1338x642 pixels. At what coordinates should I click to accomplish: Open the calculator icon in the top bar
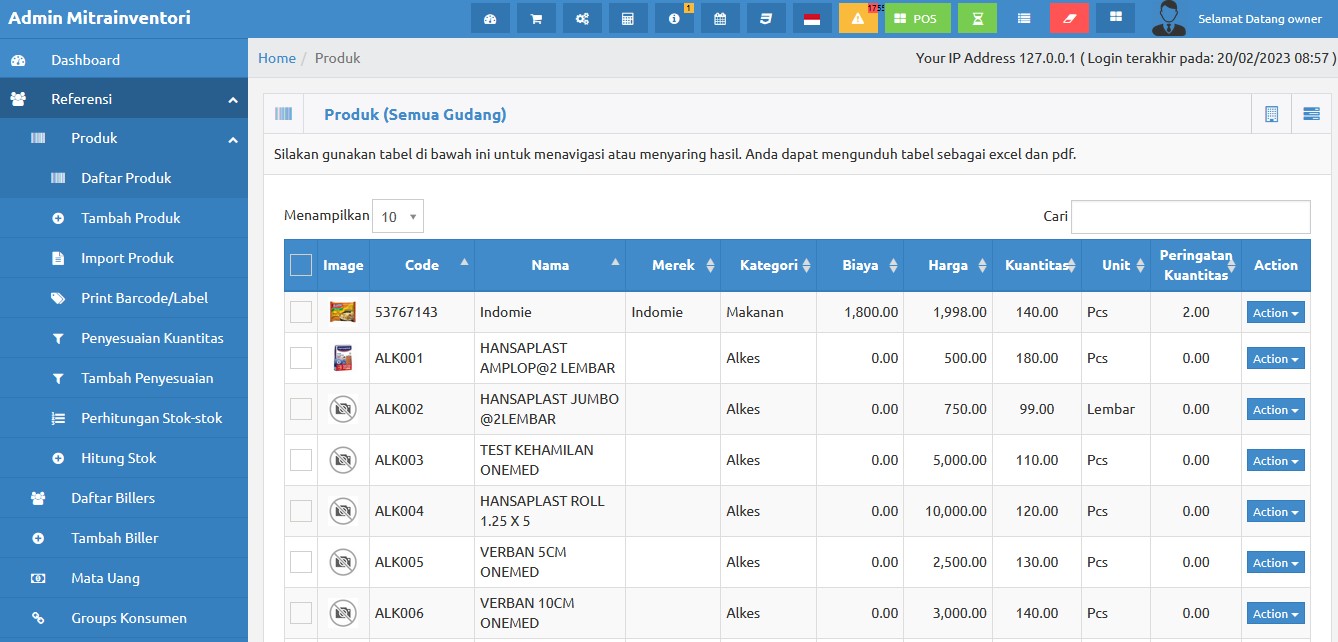pyautogui.click(x=628, y=17)
